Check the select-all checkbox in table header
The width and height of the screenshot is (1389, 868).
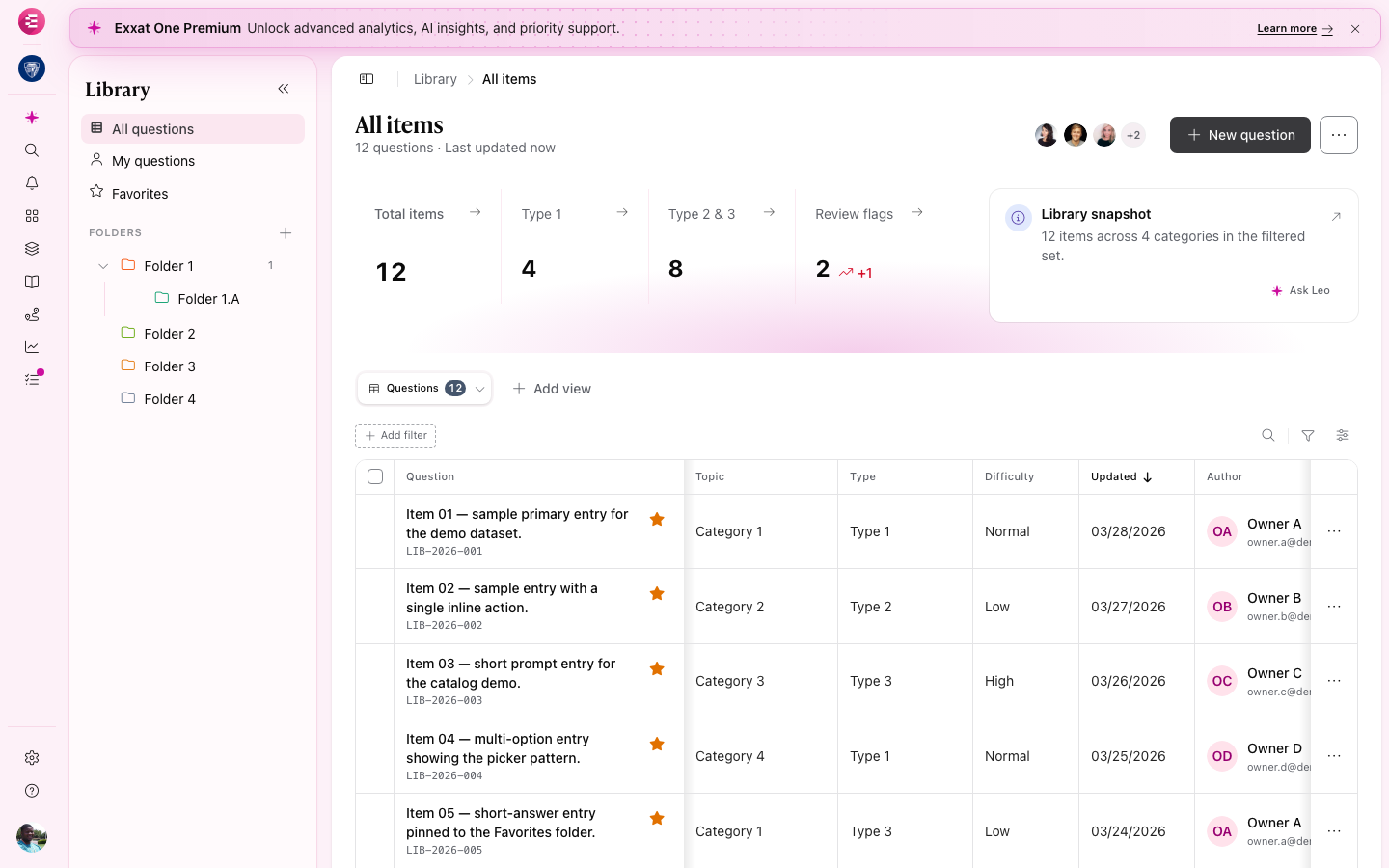[x=375, y=476]
